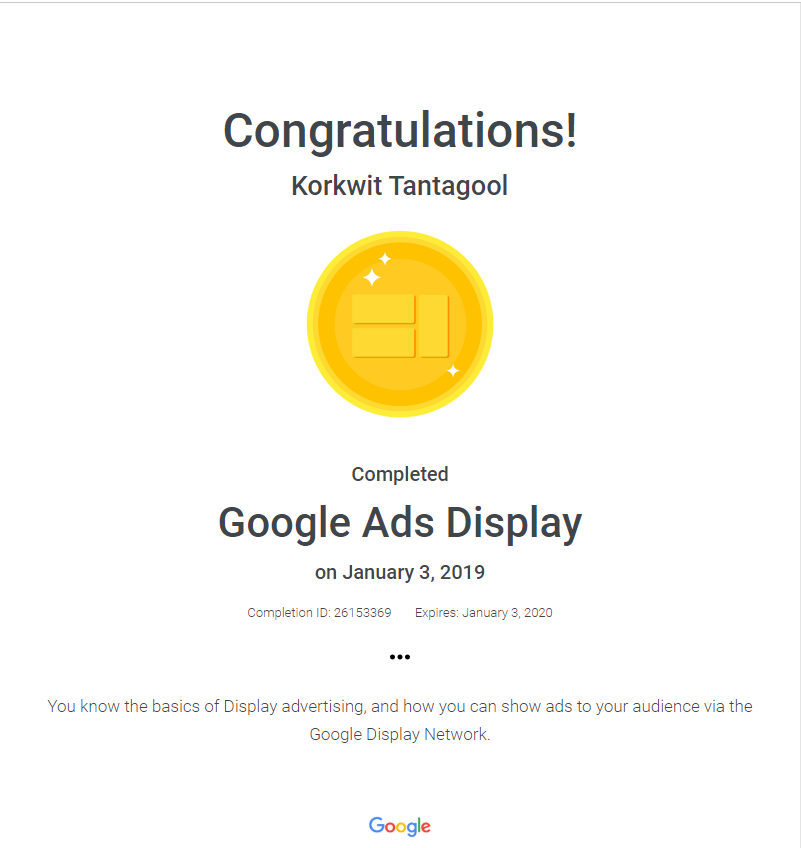This screenshot has height=848, width=801.
Task: Click 'Completion ID: 26153369'
Action: click(319, 613)
